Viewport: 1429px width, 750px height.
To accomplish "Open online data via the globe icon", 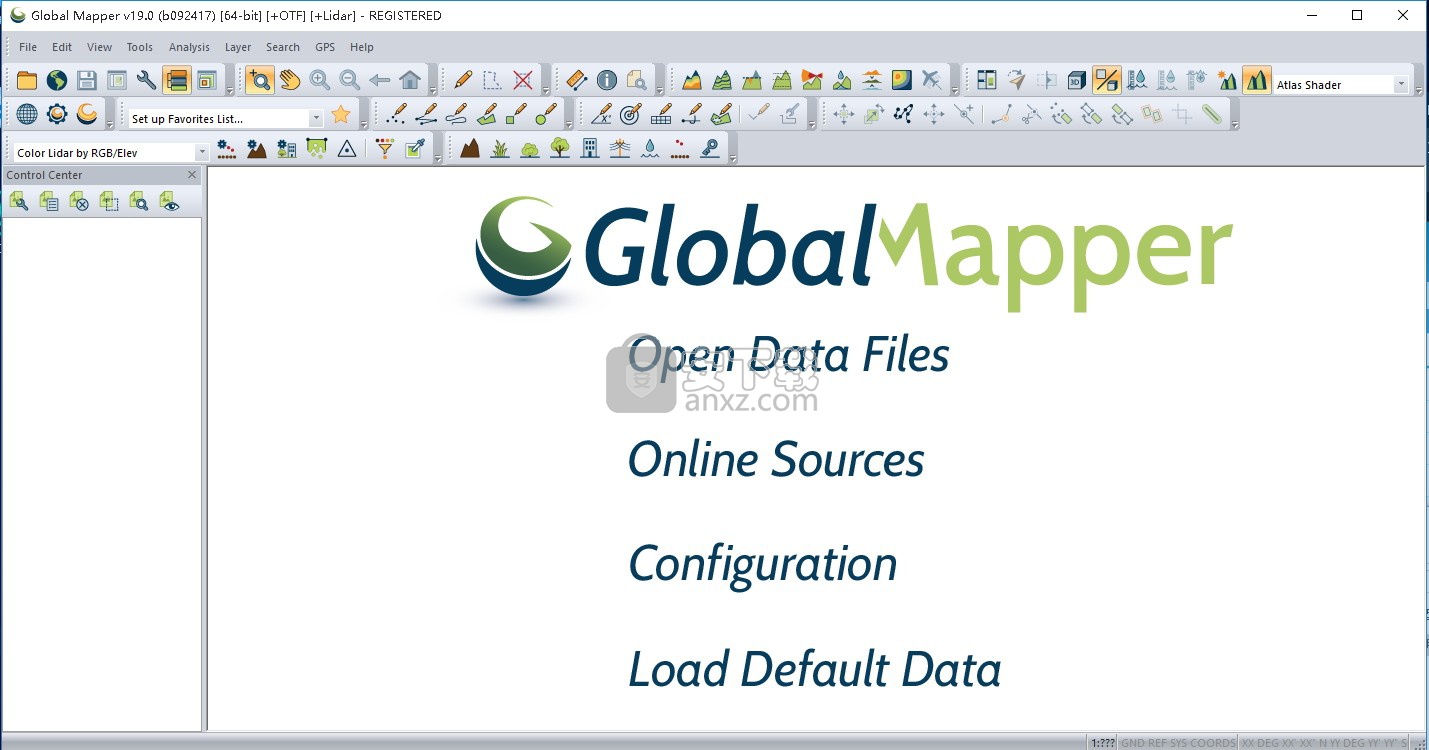I will (x=57, y=81).
